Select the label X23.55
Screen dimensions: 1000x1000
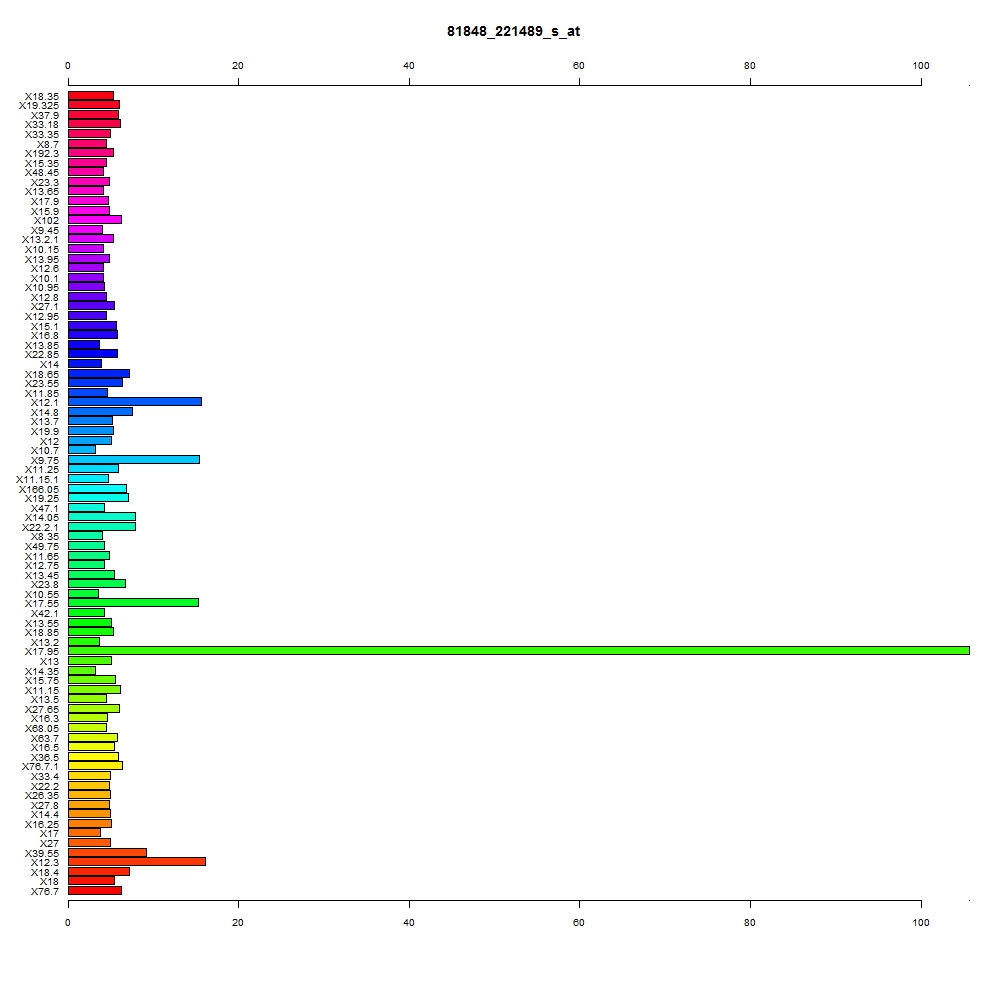pyautogui.click(x=41, y=383)
